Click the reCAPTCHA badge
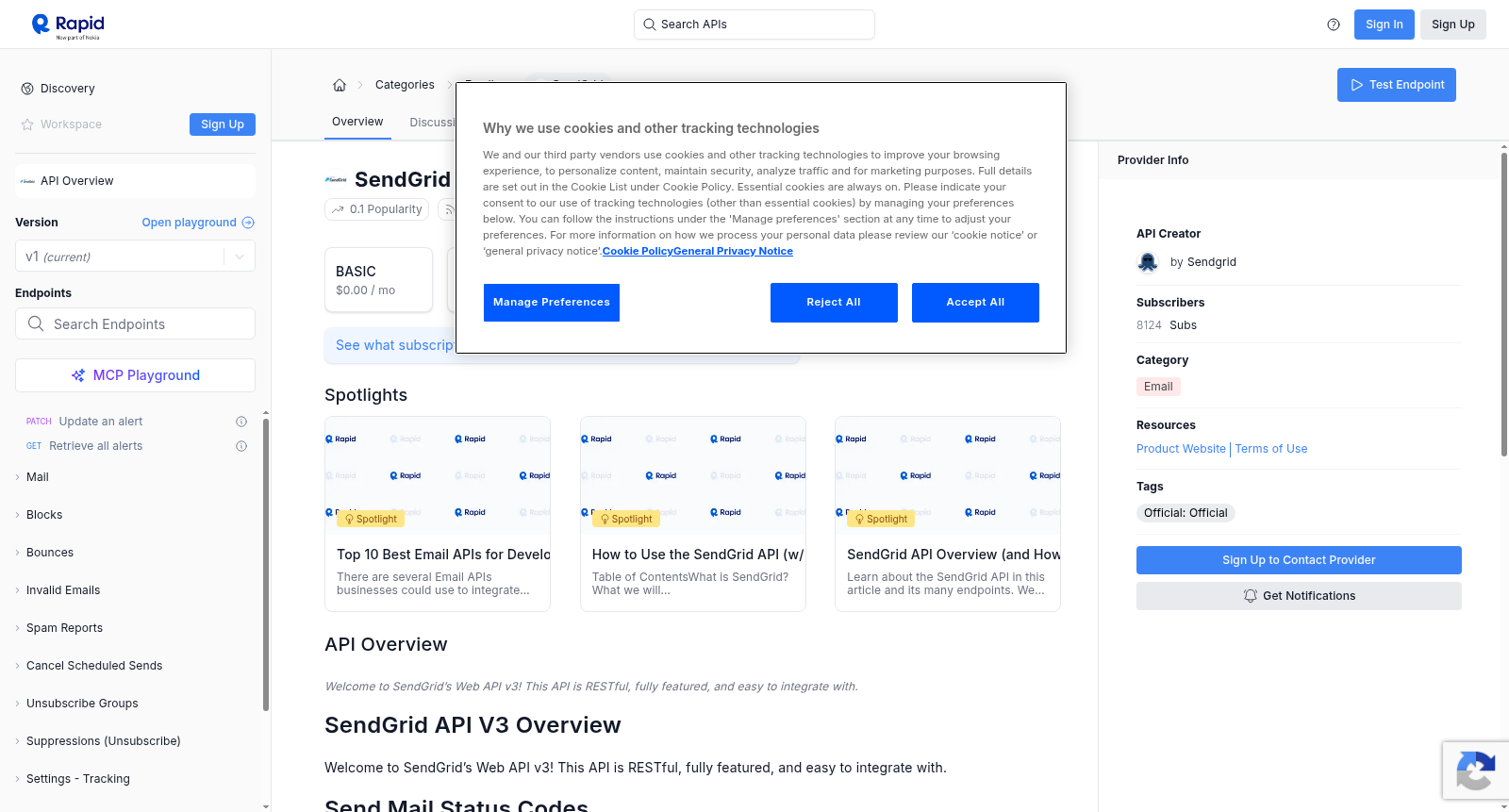The height and width of the screenshot is (812, 1509). [x=1475, y=771]
